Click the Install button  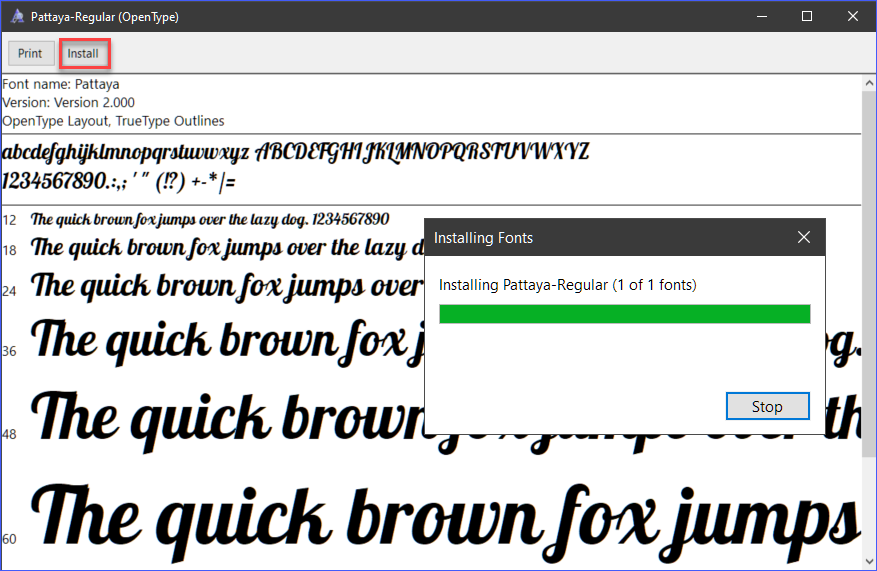(83, 54)
